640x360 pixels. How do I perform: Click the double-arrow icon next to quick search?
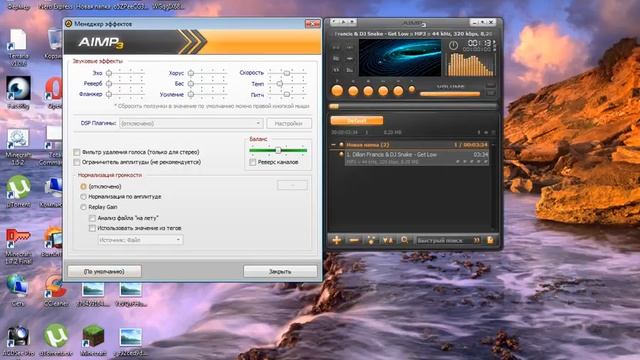tap(476, 240)
